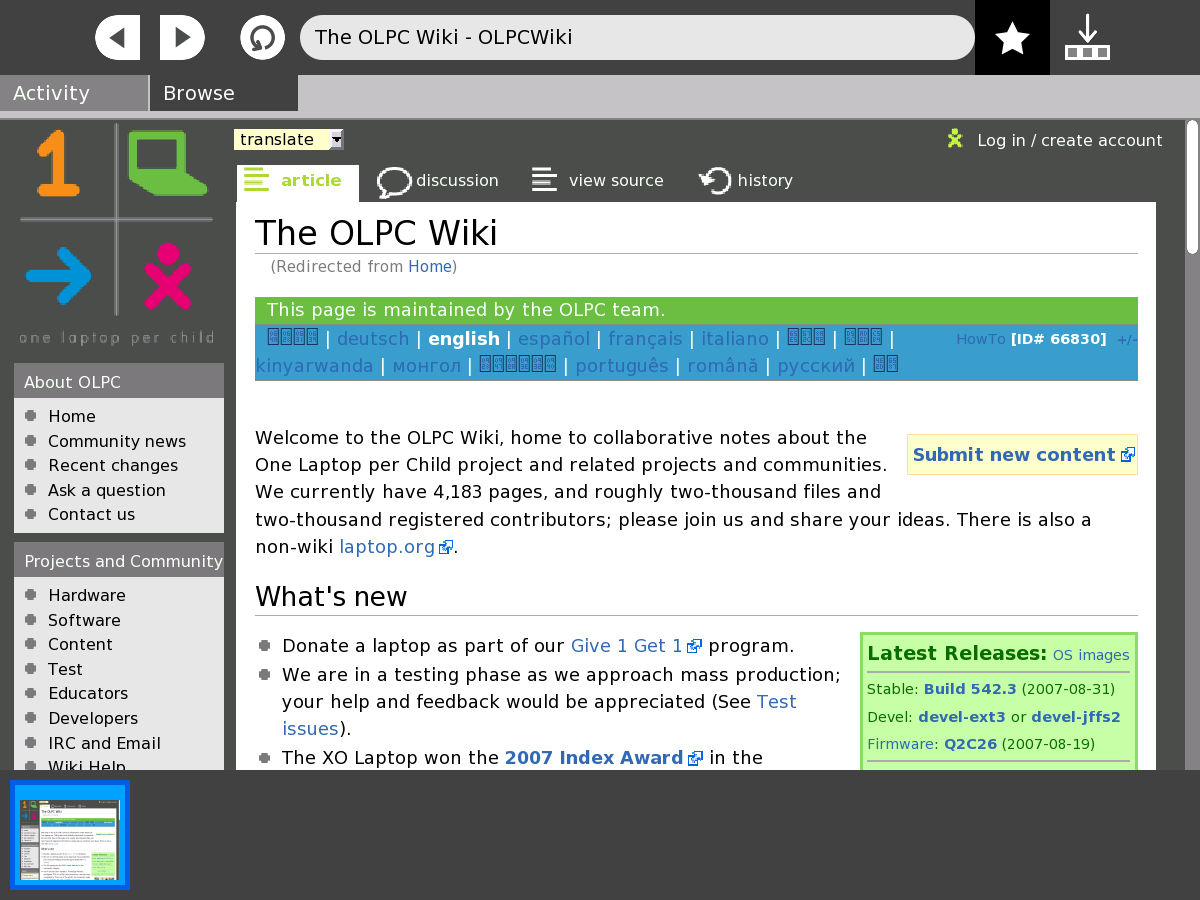The height and width of the screenshot is (900, 1200).
Task: Select the page thumbnail in the bottom tray
Action: [x=69, y=835]
